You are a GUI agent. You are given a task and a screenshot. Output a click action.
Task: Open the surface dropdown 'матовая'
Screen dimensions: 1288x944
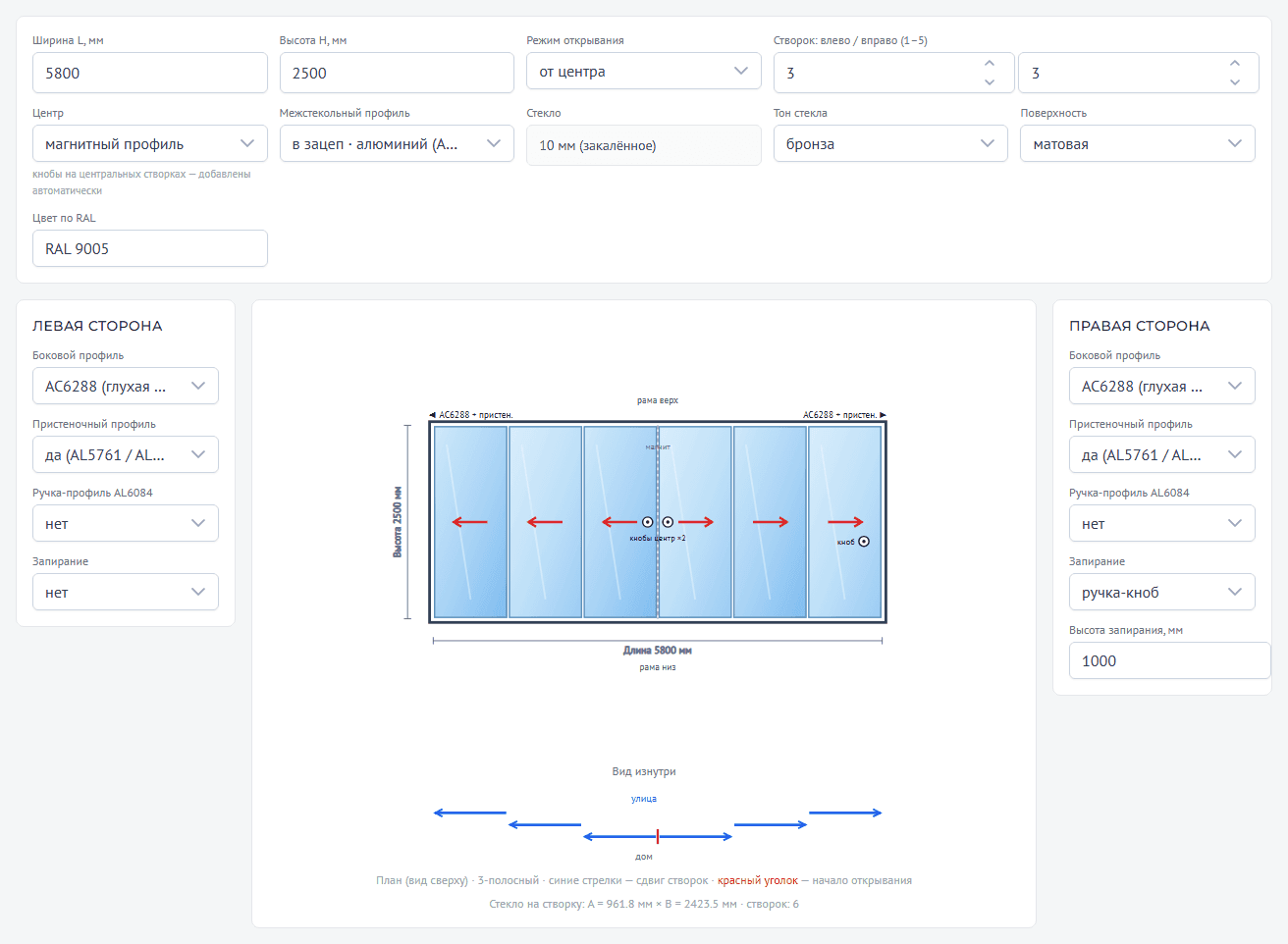(x=1137, y=143)
